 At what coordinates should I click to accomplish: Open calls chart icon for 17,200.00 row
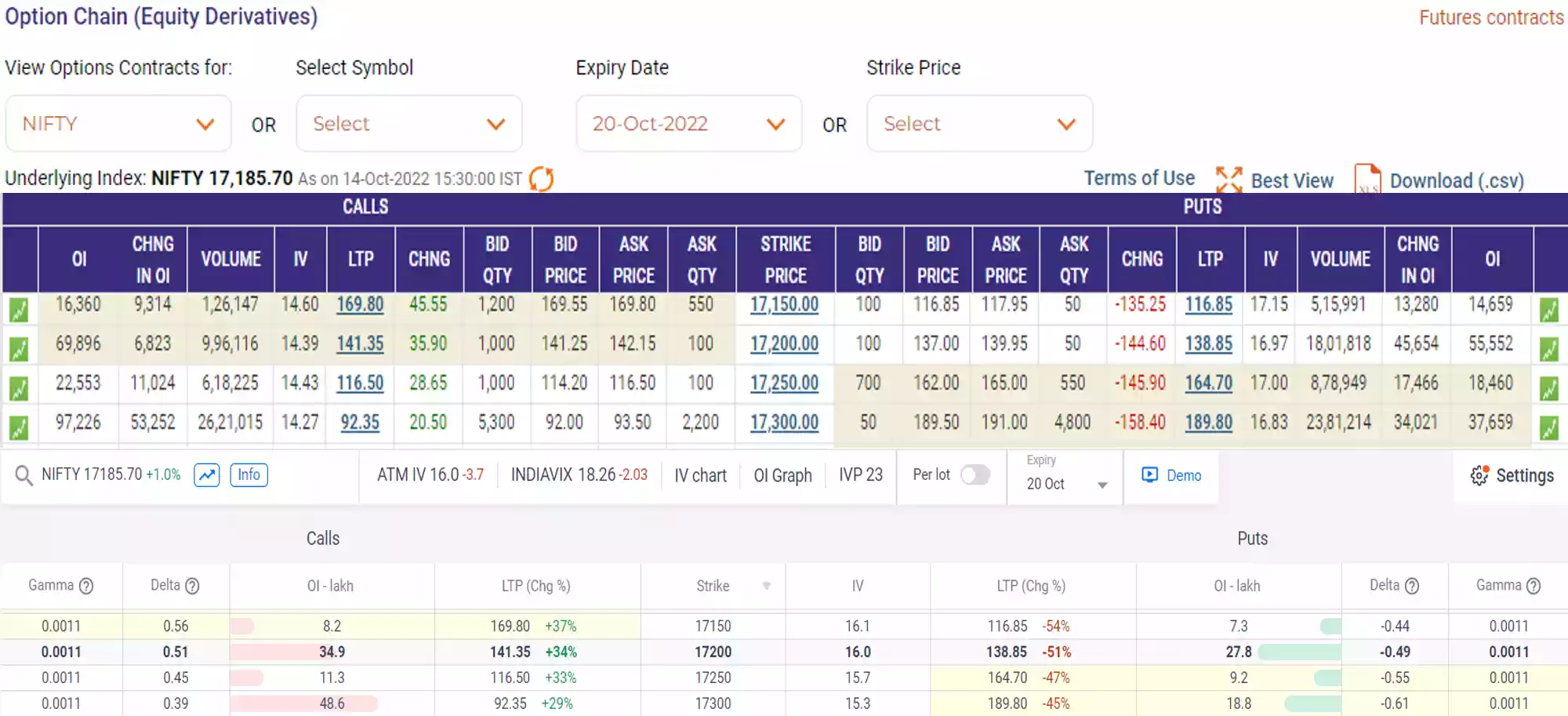click(19, 349)
